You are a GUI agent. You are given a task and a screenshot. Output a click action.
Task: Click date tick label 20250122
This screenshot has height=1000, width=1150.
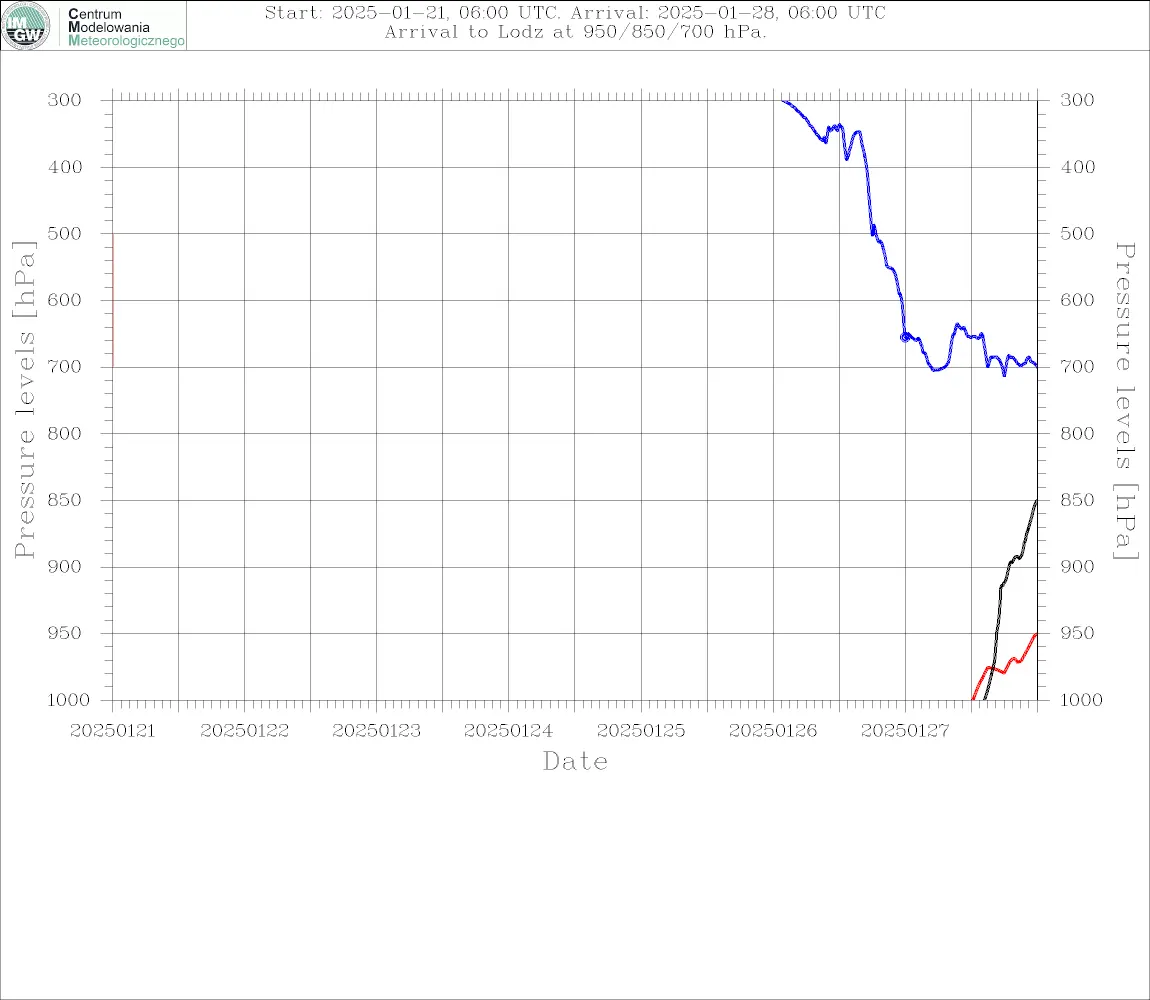tap(244, 731)
